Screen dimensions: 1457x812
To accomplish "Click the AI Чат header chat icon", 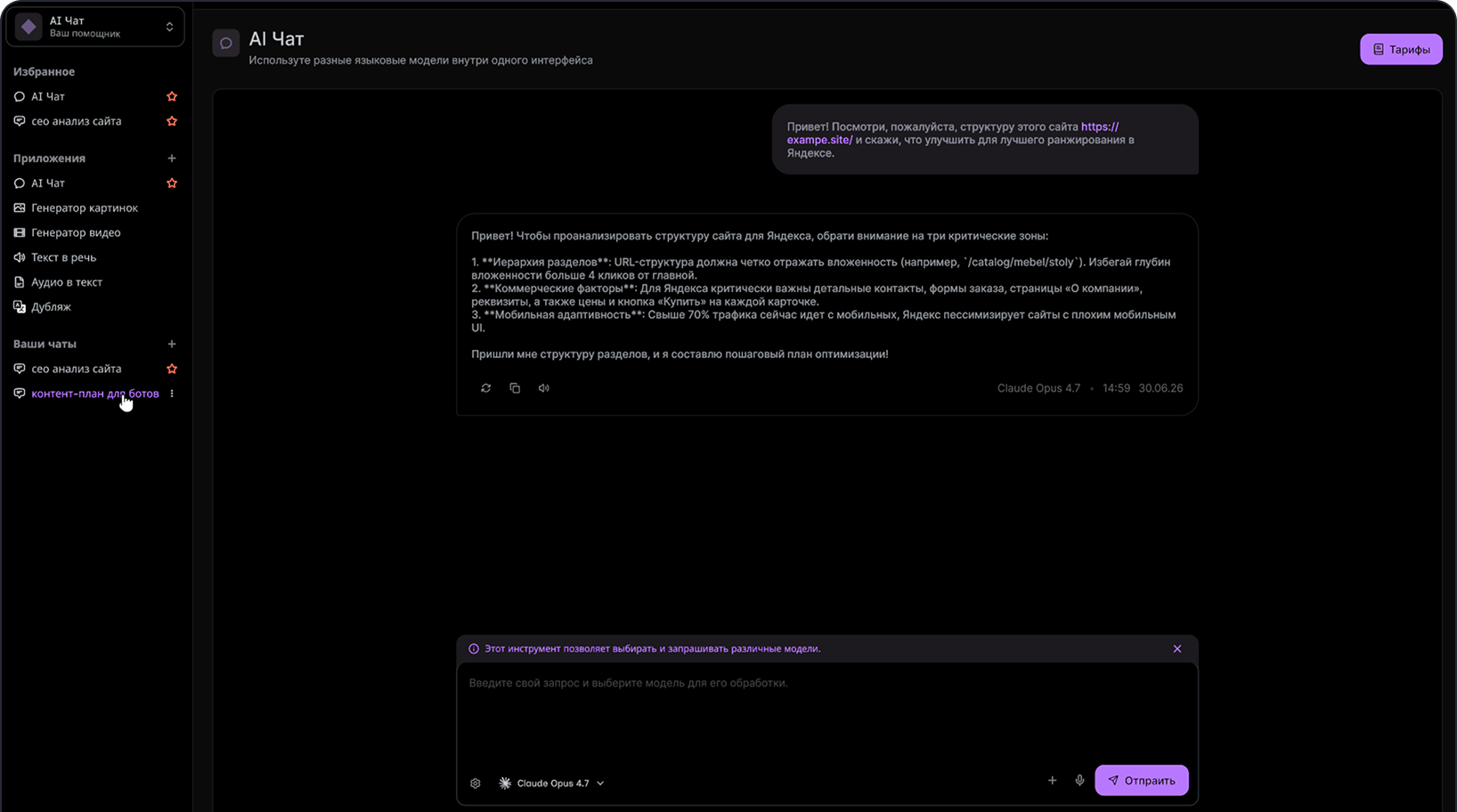I will (226, 43).
